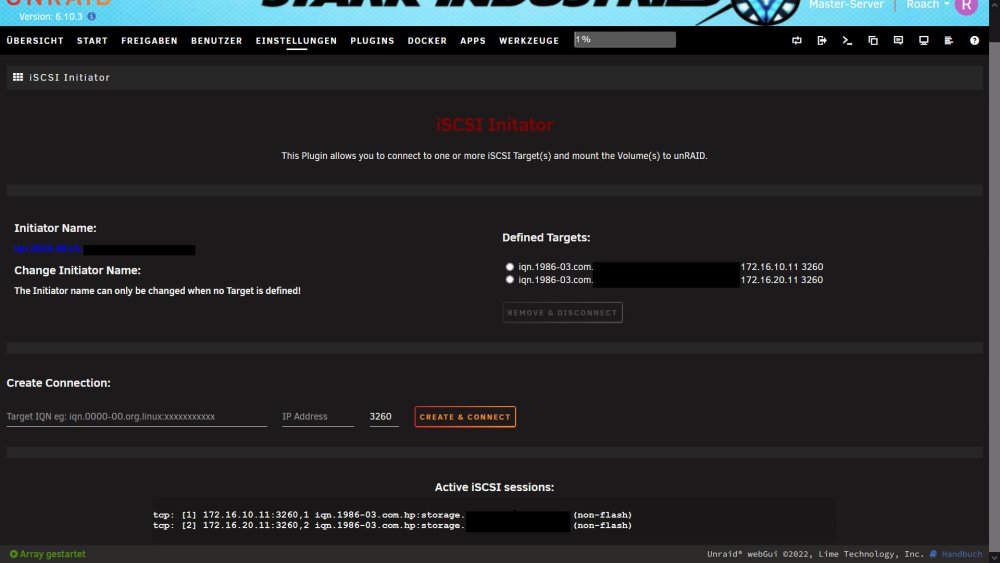Click the blue initiator name link
Image resolution: width=1000 pixels, height=563 pixels.
[x=48, y=248]
